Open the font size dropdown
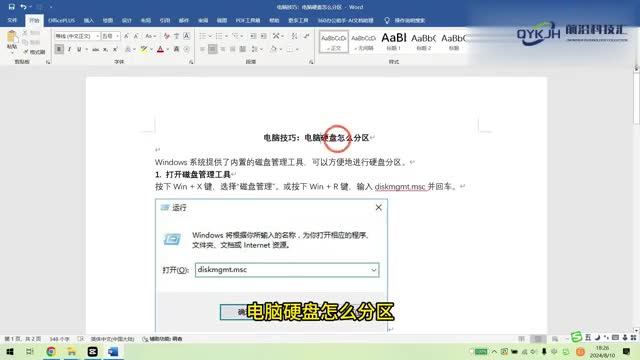The width and height of the screenshot is (640, 360). pyautogui.click(x=118, y=36)
